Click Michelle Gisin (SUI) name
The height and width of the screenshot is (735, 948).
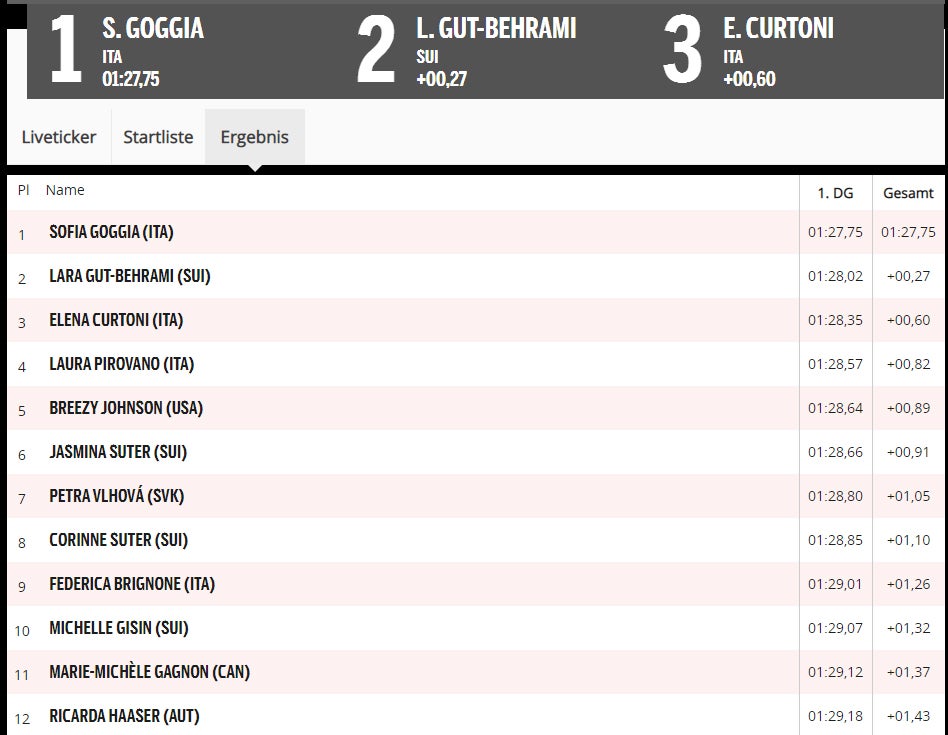coord(119,628)
